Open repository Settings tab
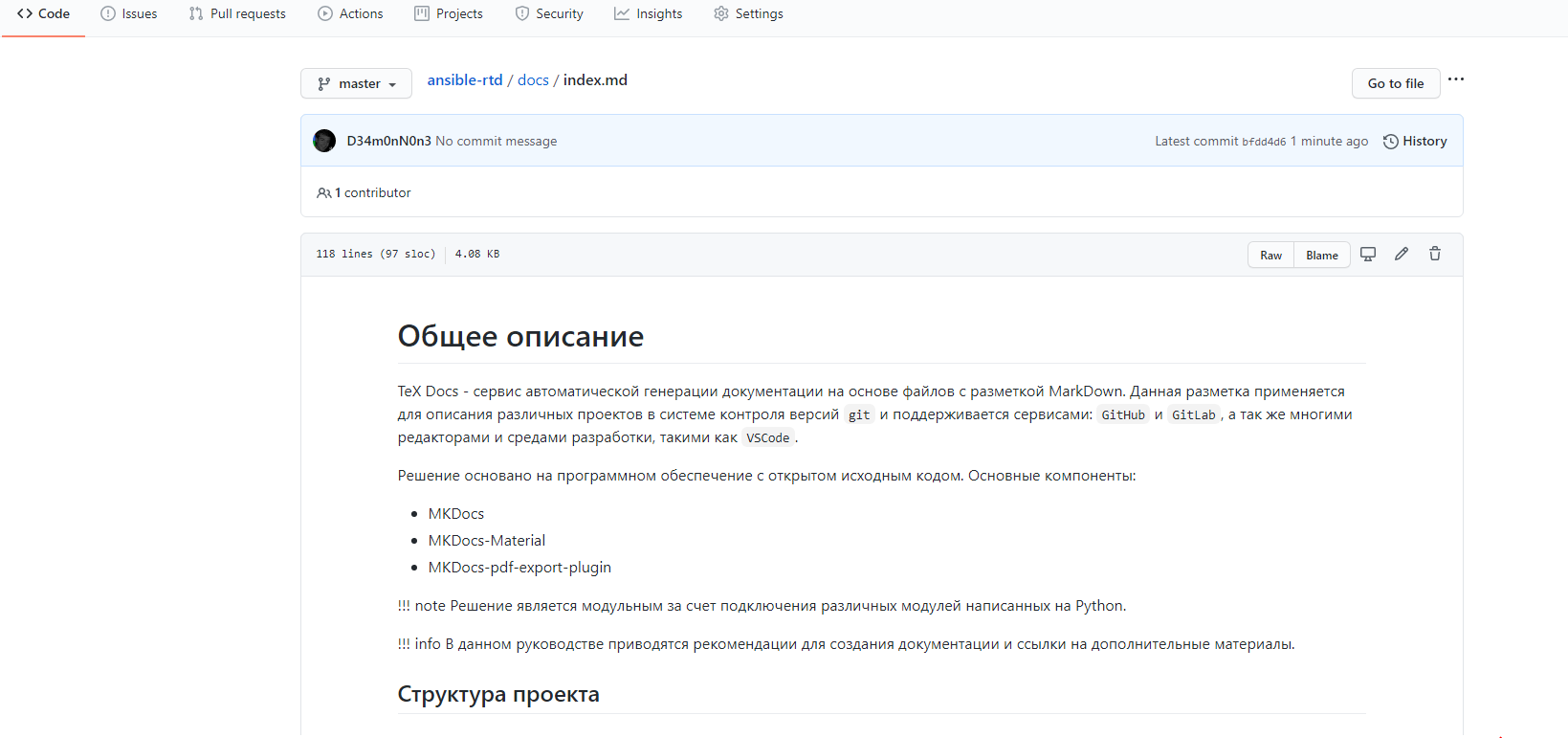 pos(748,13)
